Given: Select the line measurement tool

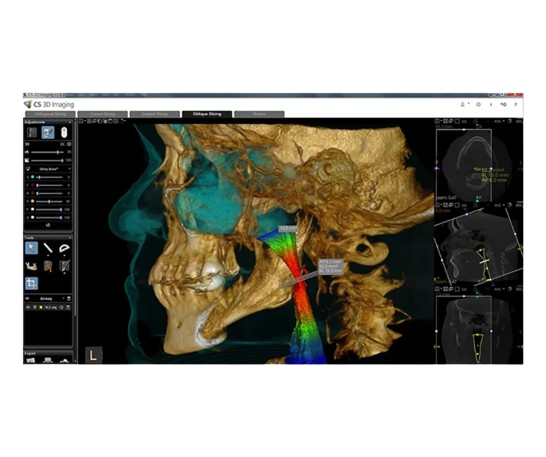Looking at the screenshot, I should pos(48,248).
